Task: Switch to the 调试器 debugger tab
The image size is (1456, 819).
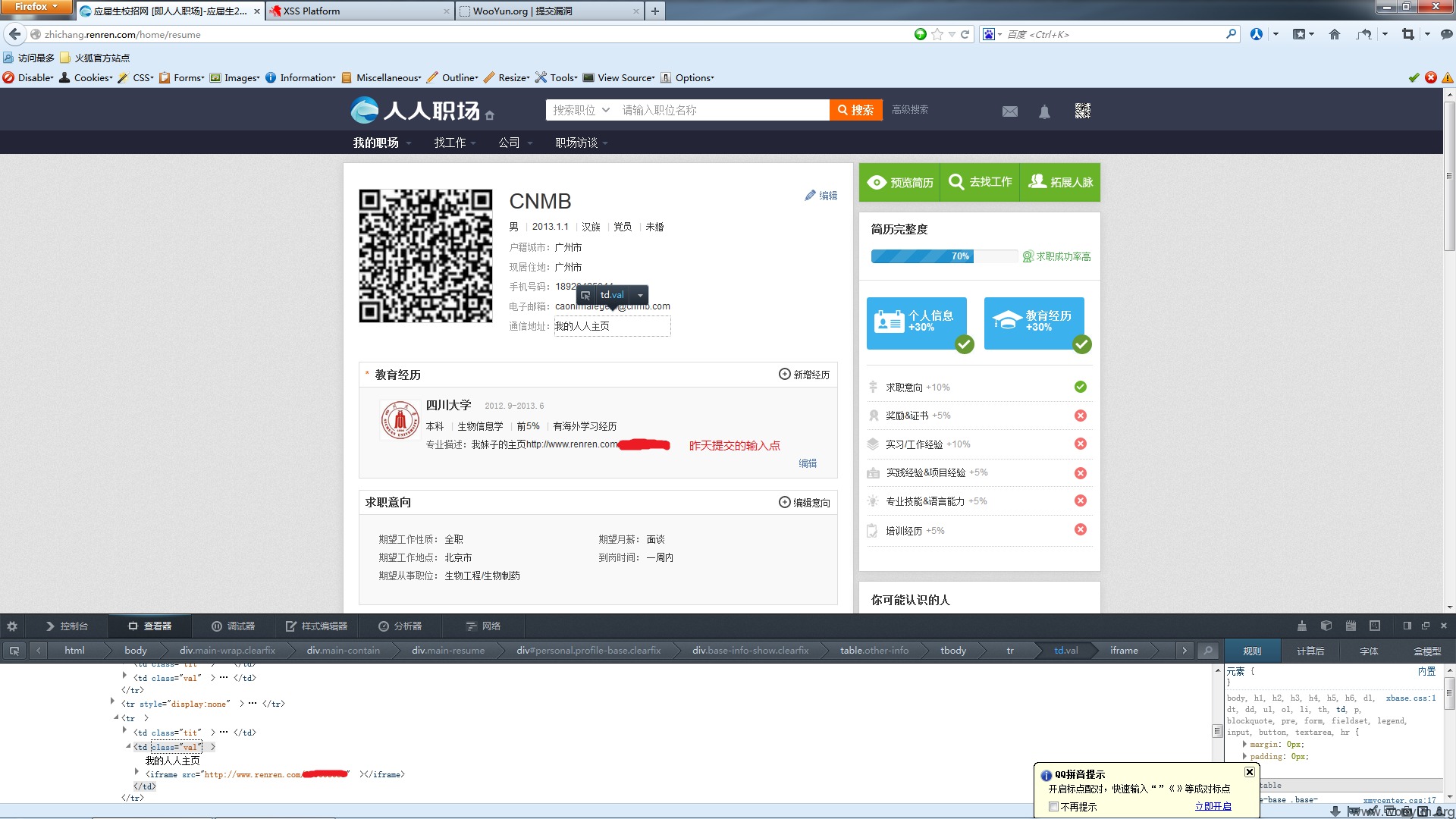Action: (x=234, y=626)
